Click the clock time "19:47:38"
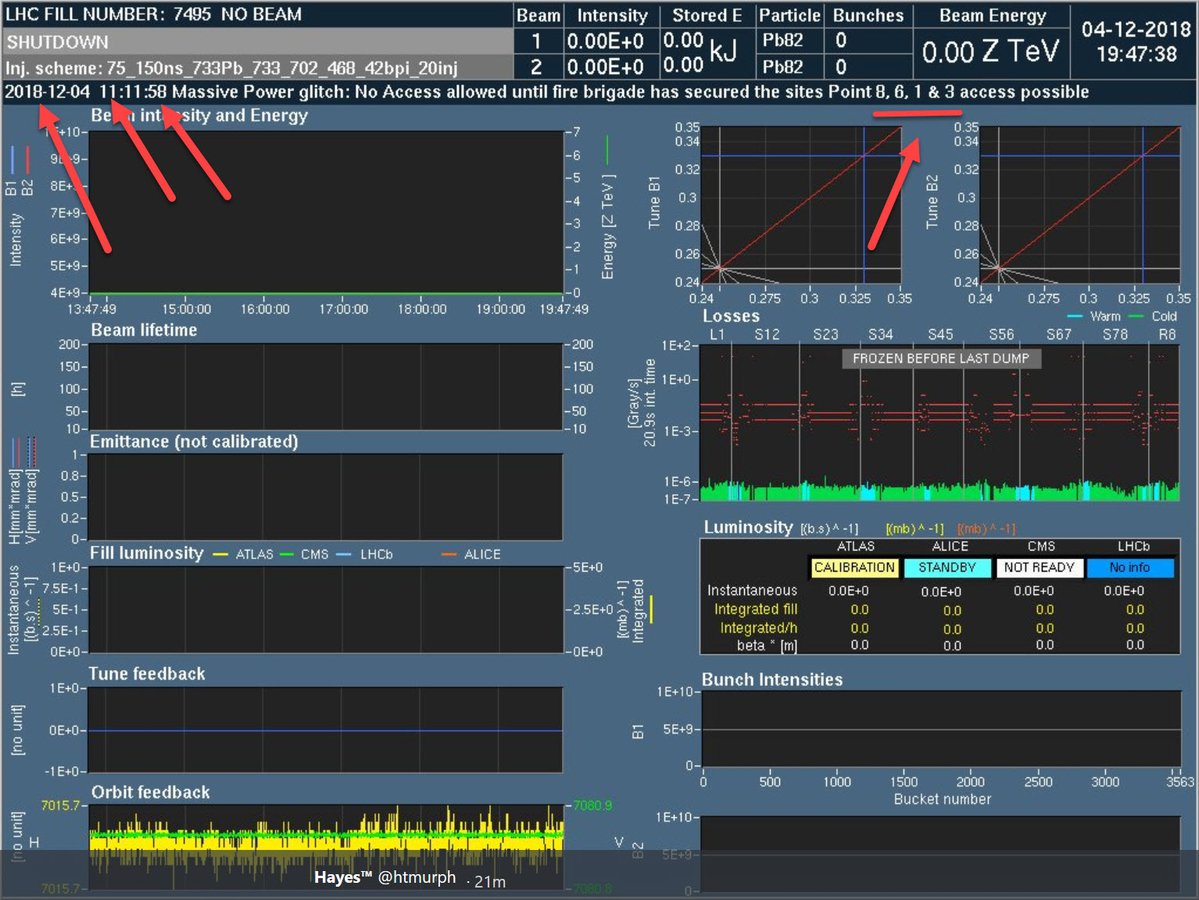 pyautogui.click(x=1136, y=54)
